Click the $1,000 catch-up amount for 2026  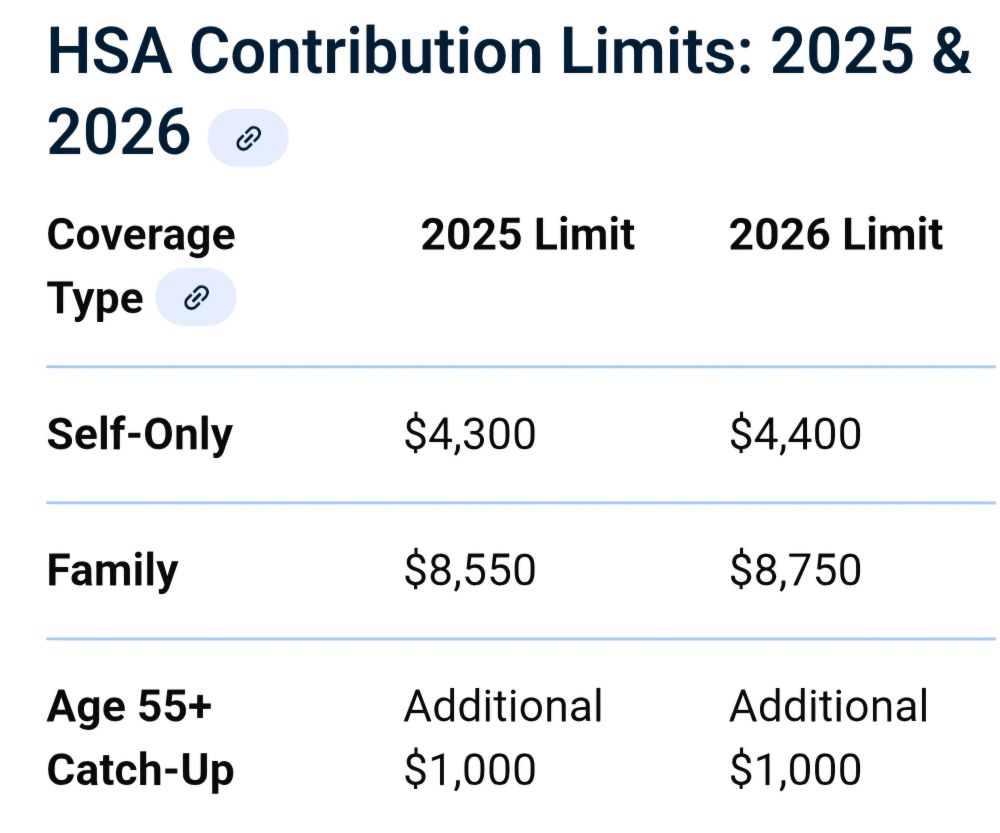point(794,771)
